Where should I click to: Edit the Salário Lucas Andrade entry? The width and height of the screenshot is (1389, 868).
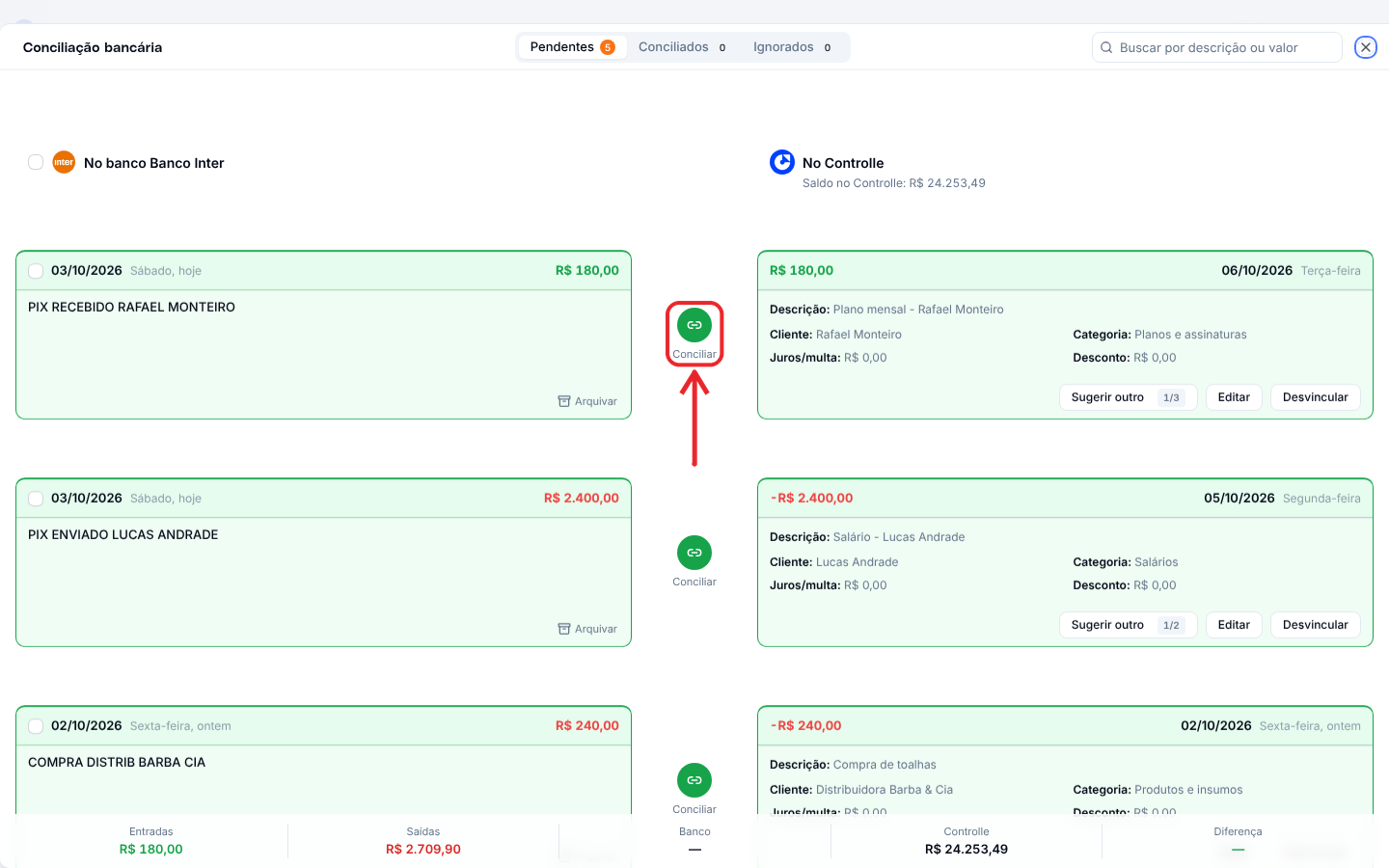click(x=1234, y=625)
